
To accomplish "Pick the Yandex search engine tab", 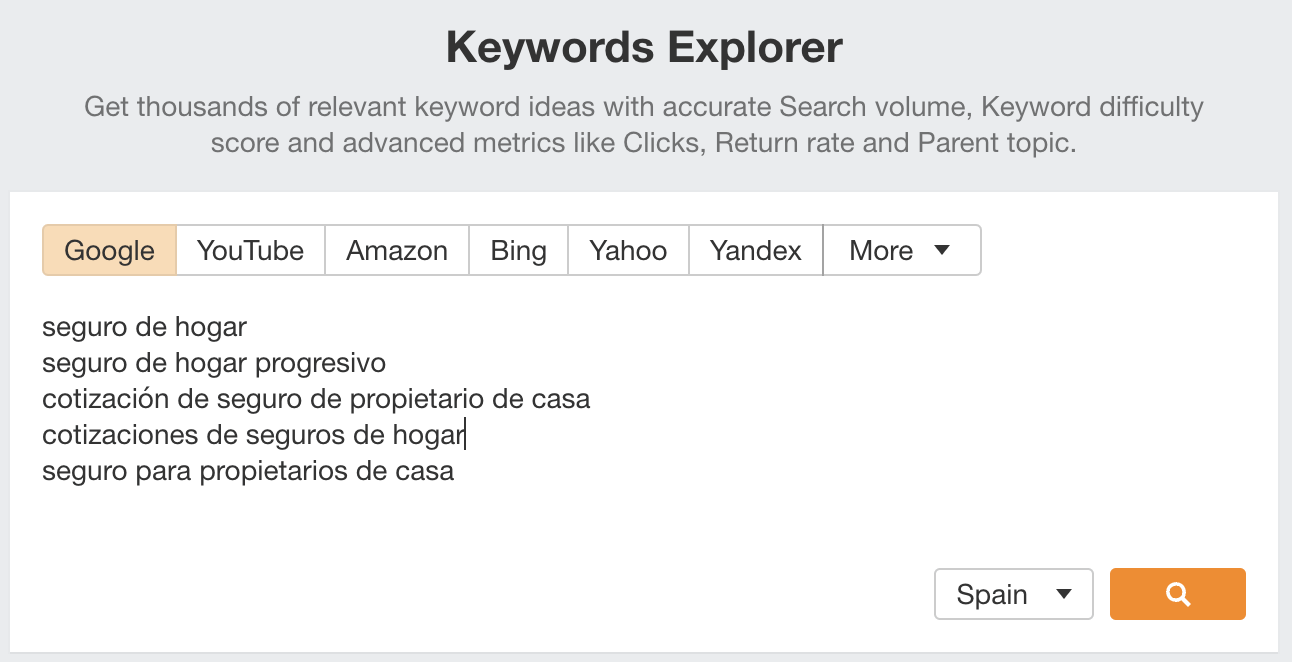I will pyautogui.click(x=755, y=250).
